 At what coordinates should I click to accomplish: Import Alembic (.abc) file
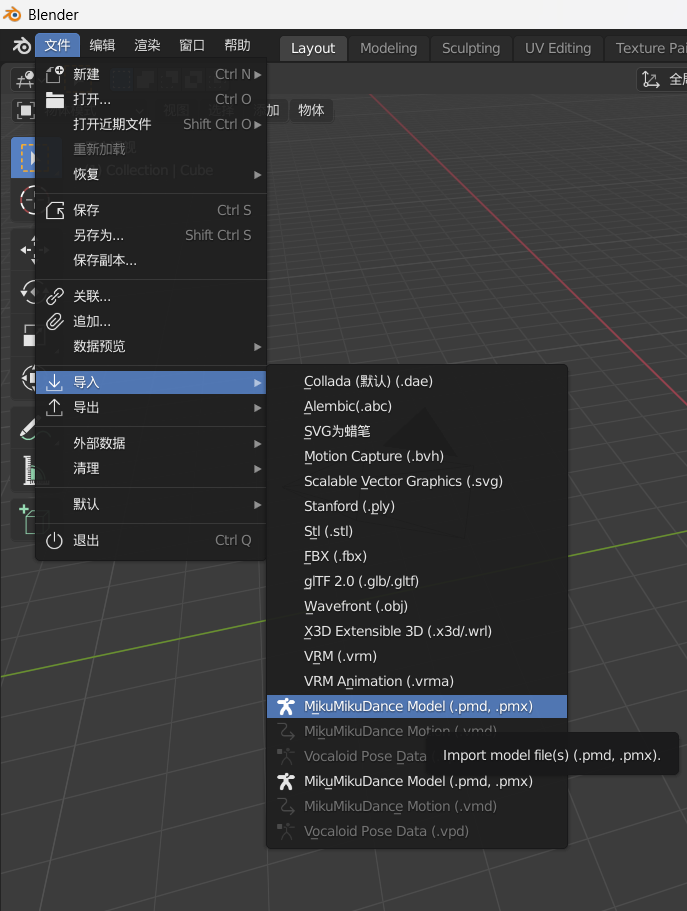[417, 406]
